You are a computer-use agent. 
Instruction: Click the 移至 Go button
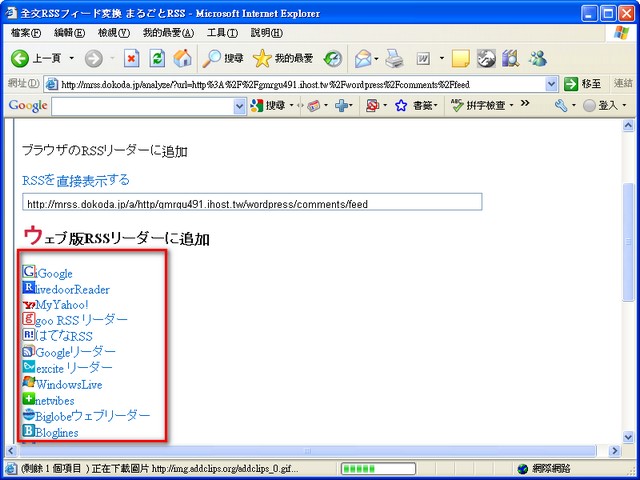[582, 84]
